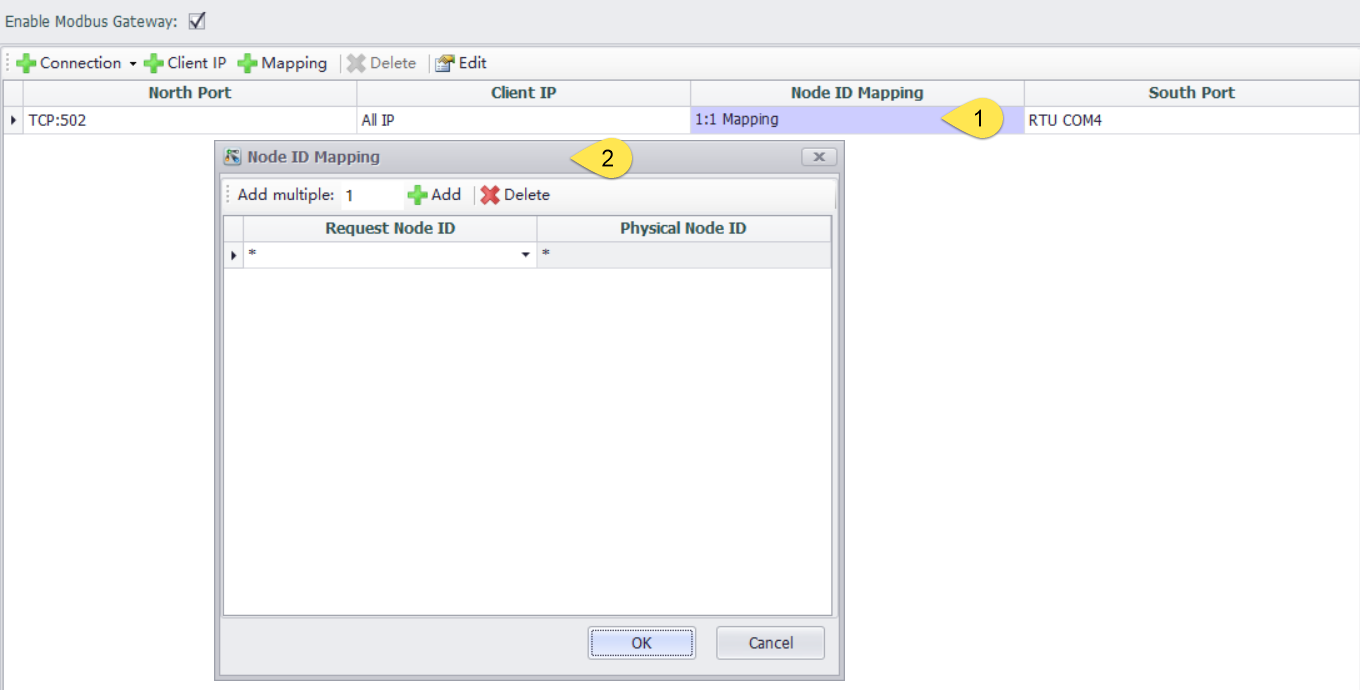
Task: Select the row indicator arrow for TCP:502
Action: click(x=13, y=120)
